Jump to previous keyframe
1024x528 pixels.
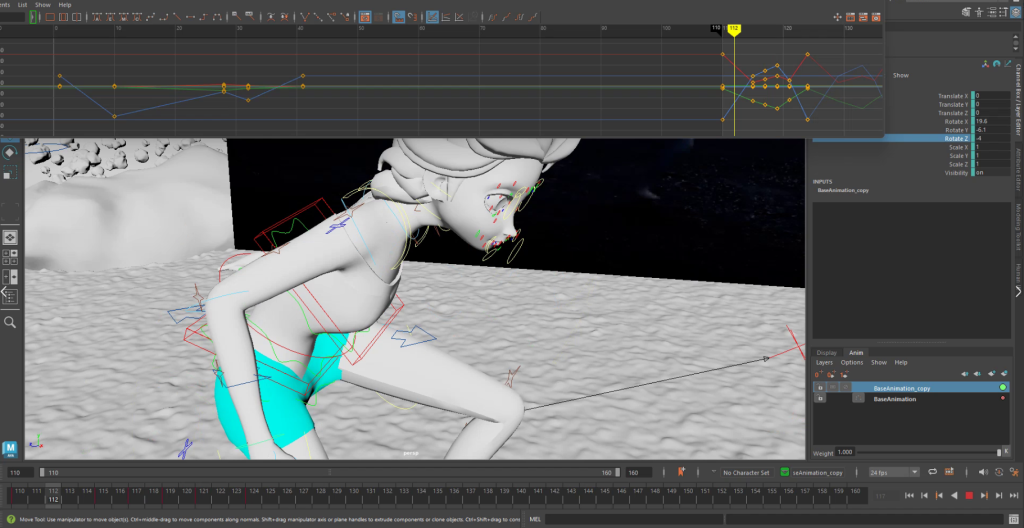point(939,495)
